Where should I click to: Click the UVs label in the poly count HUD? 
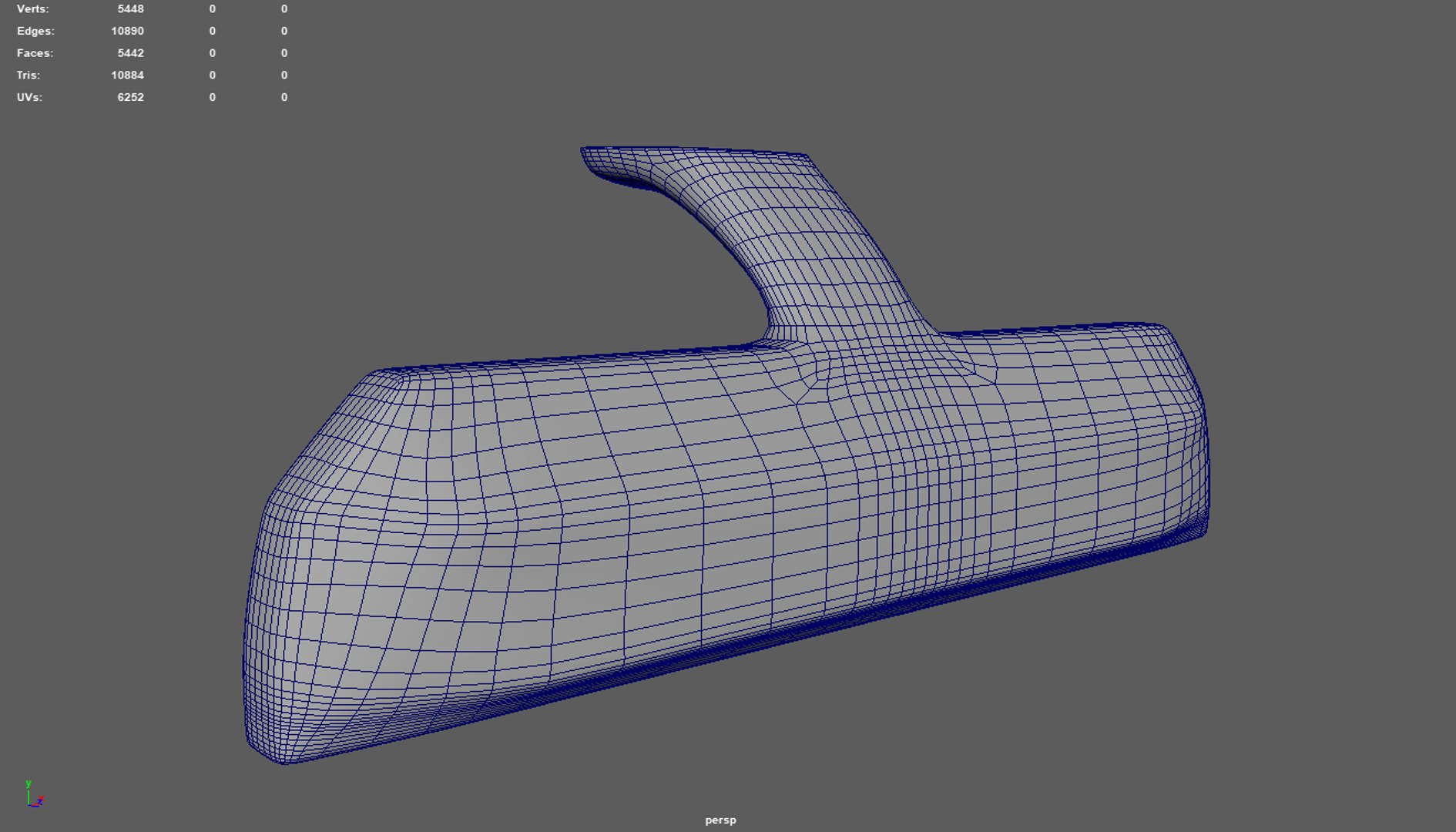[x=29, y=98]
